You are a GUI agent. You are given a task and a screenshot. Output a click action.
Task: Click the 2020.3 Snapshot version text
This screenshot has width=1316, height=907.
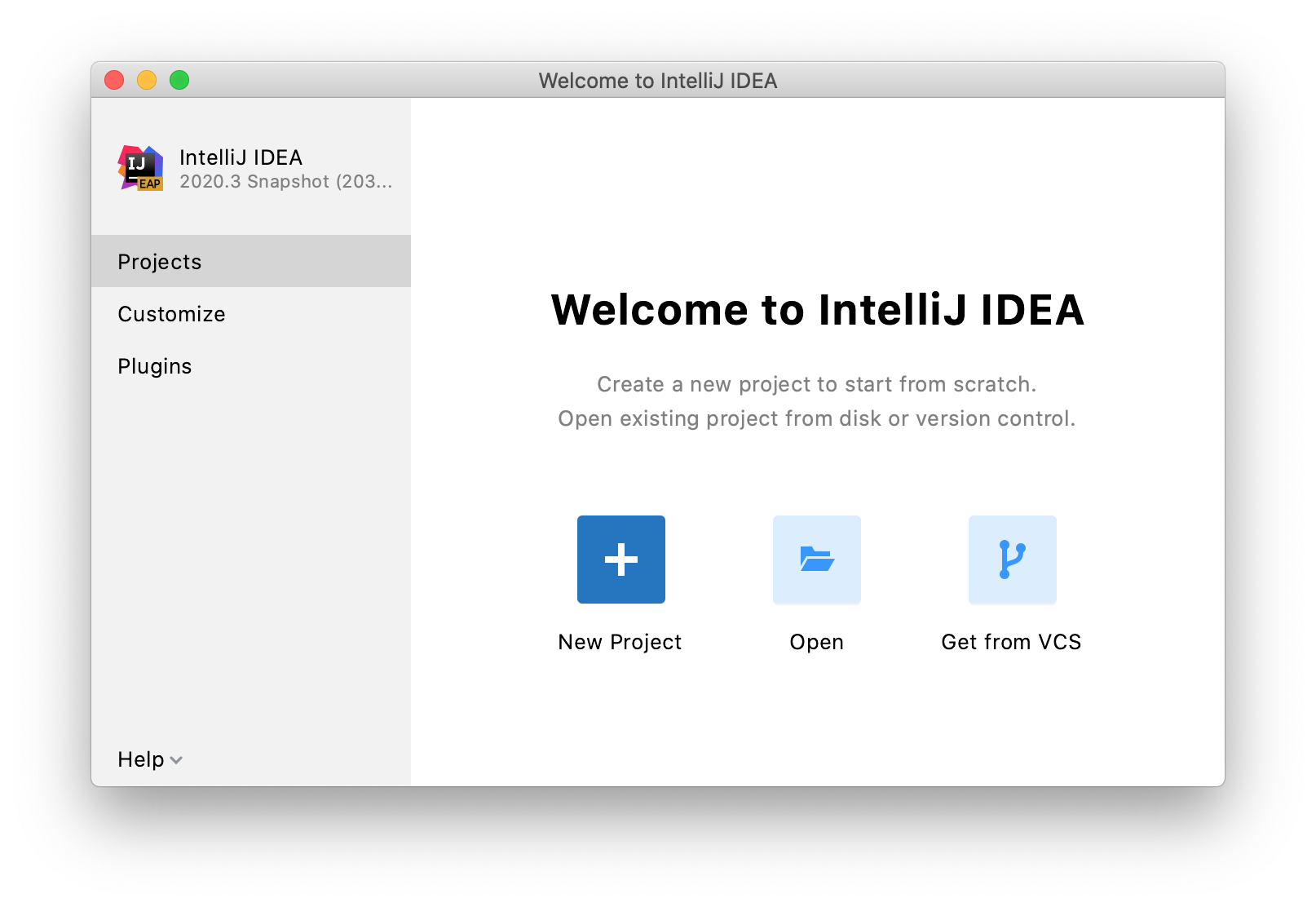coord(285,181)
